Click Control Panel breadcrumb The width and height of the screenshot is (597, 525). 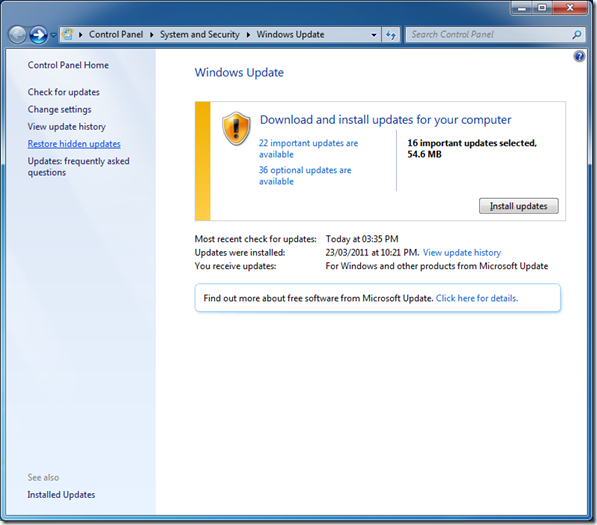tap(116, 35)
